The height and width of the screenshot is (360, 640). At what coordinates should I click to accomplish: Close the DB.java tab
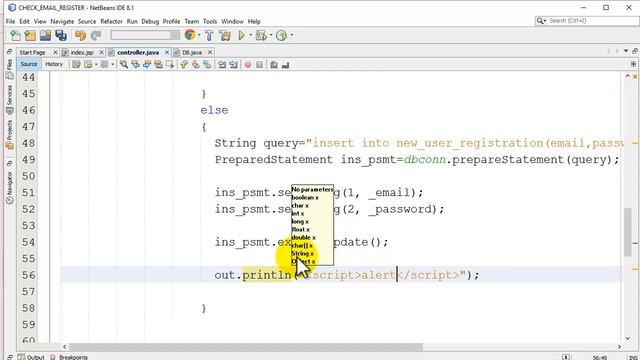coord(210,53)
